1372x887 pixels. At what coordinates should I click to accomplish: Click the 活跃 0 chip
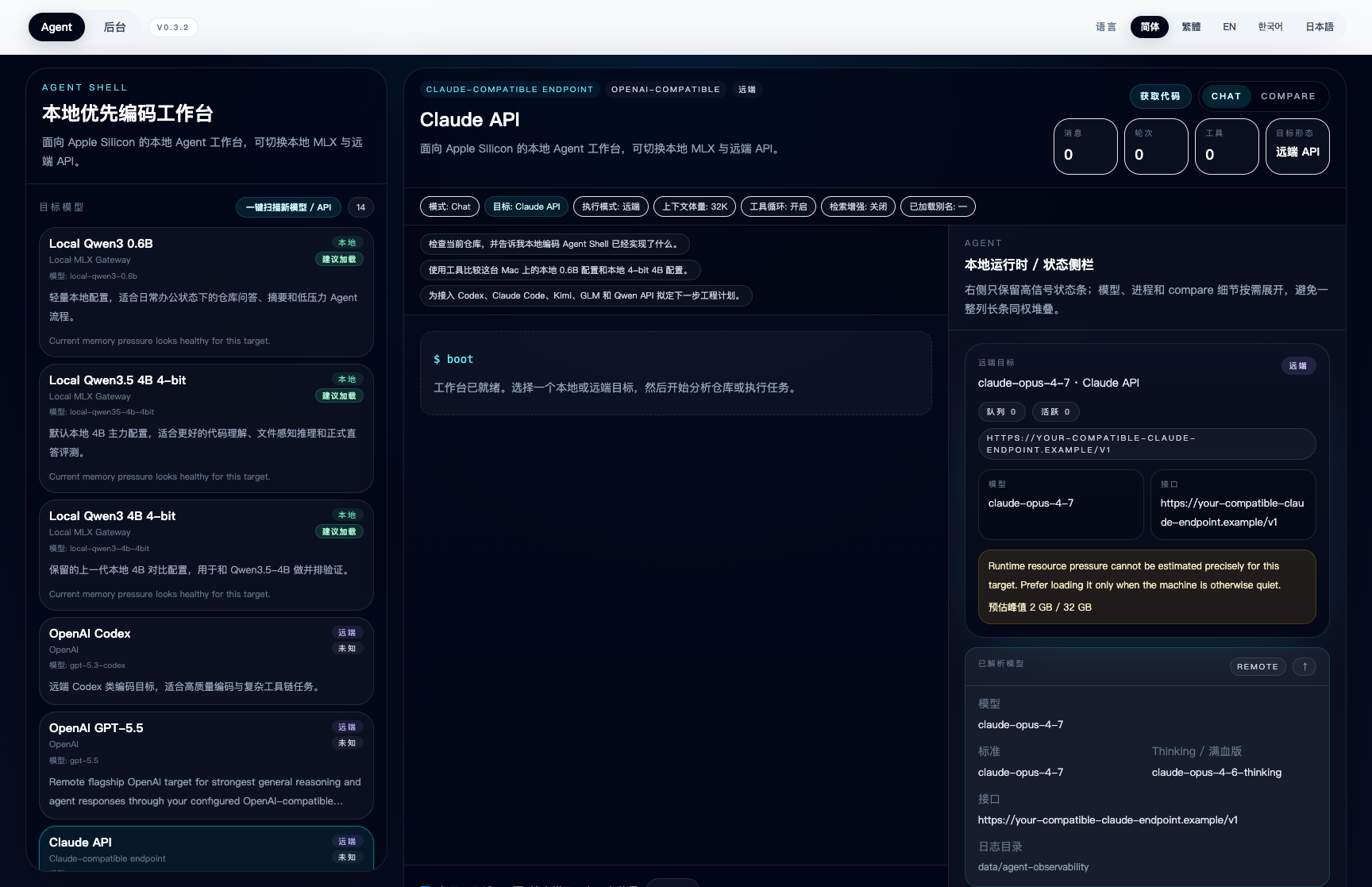pos(1055,411)
